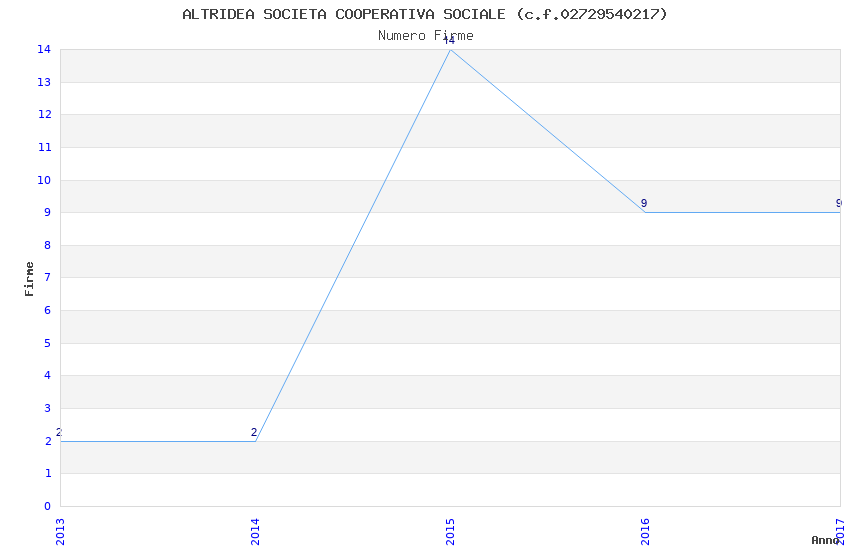Image resolution: width=850 pixels, height=550 pixels.
Task: Click the y-axis value 12
Action: coord(44,114)
